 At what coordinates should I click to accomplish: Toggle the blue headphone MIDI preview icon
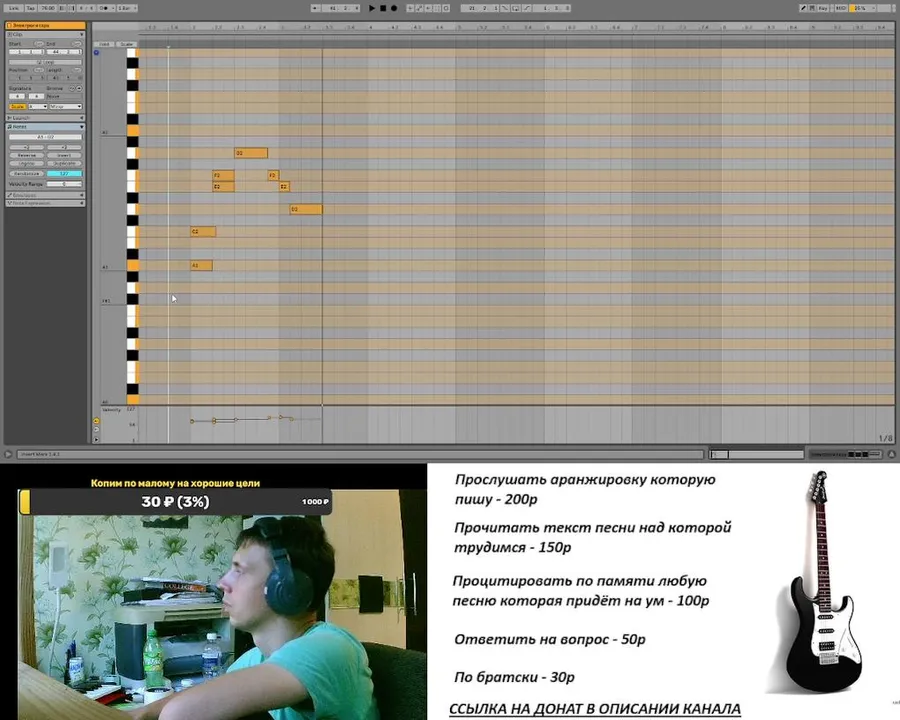click(x=96, y=53)
